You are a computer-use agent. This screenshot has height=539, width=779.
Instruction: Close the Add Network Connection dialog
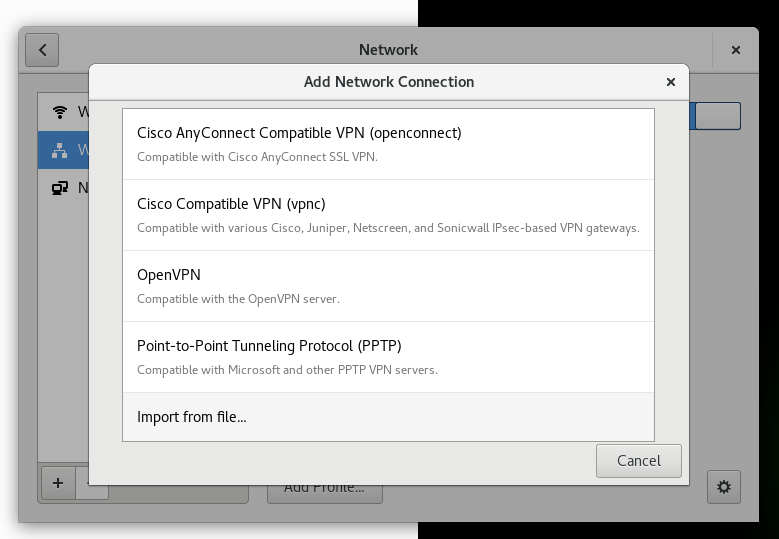pyautogui.click(x=671, y=82)
